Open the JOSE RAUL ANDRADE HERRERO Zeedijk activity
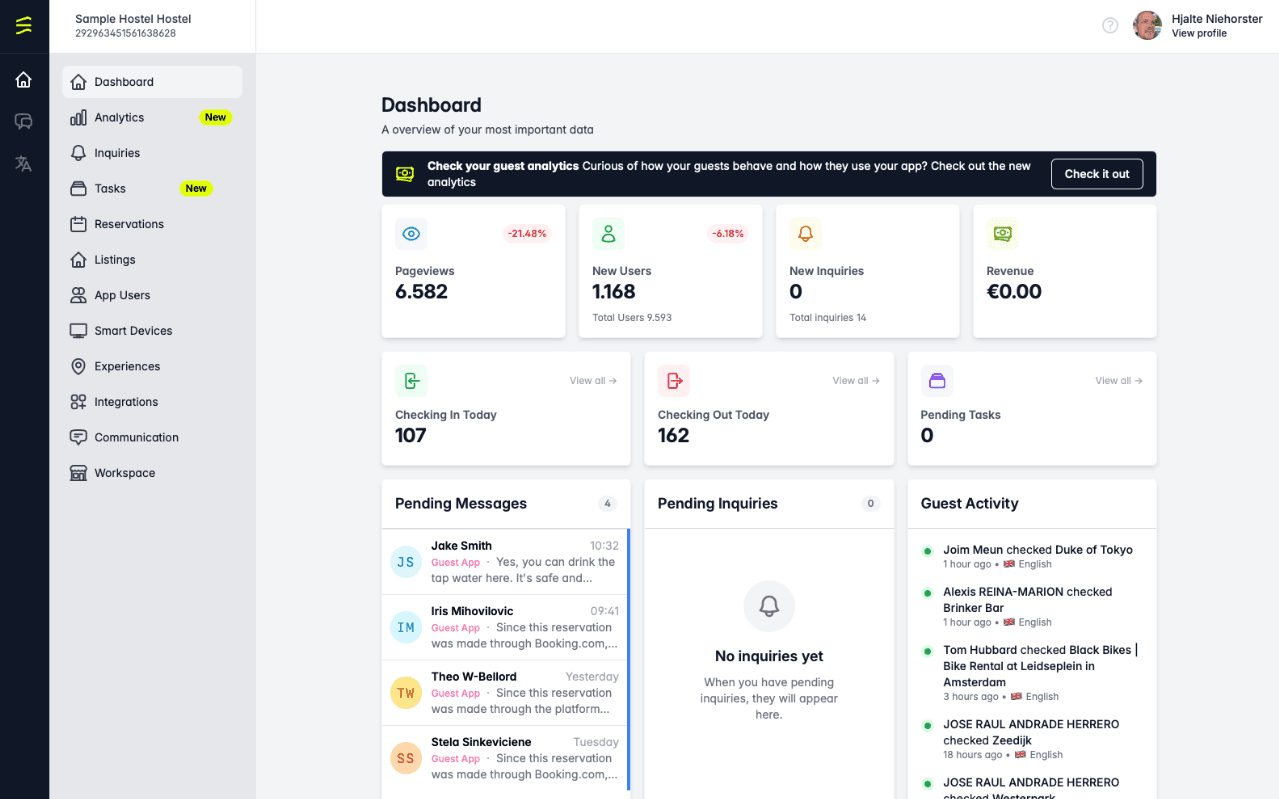This screenshot has height=799, width=1279. tap(1030, 739)
